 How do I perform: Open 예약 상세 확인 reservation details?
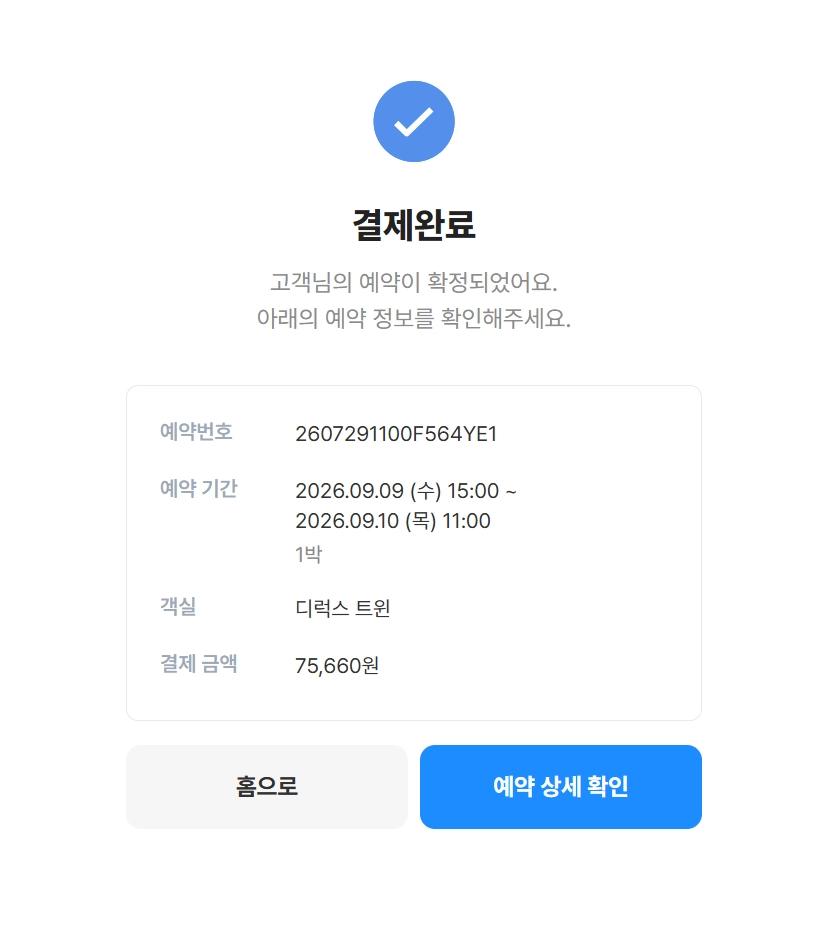(561, 787)
